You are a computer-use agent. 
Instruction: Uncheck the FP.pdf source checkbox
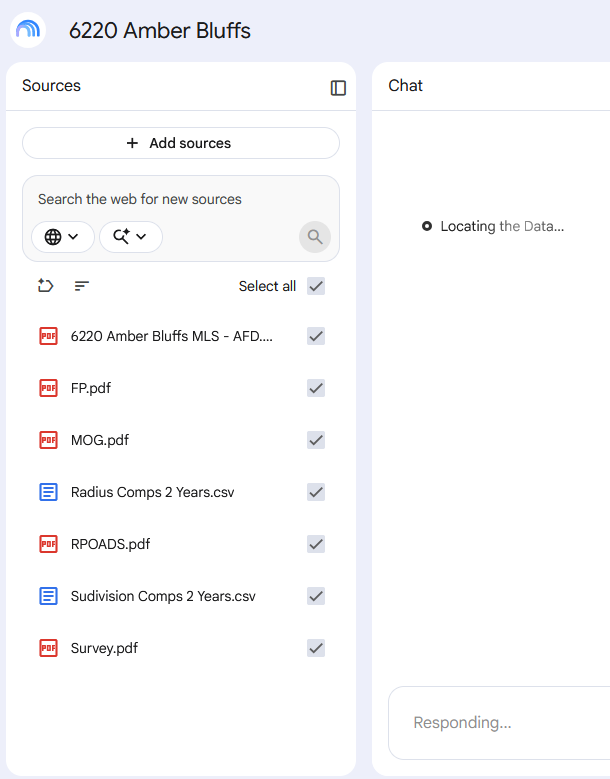click(316, 388)
